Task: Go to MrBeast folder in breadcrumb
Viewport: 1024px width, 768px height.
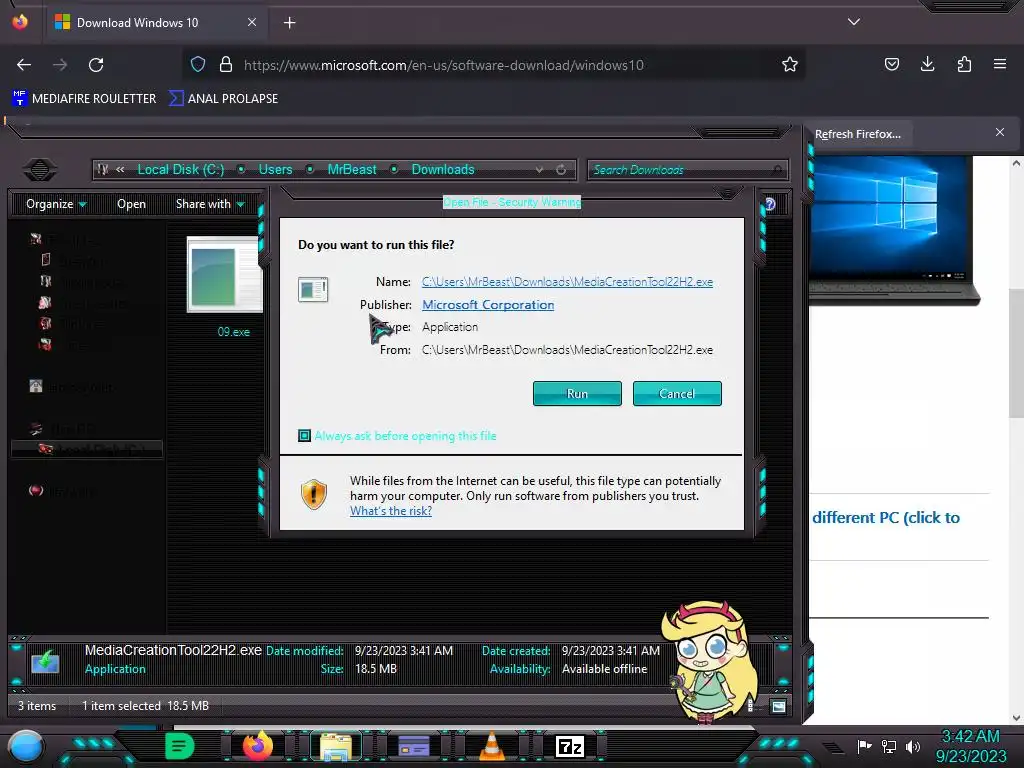Action: (x=352, y=170)
